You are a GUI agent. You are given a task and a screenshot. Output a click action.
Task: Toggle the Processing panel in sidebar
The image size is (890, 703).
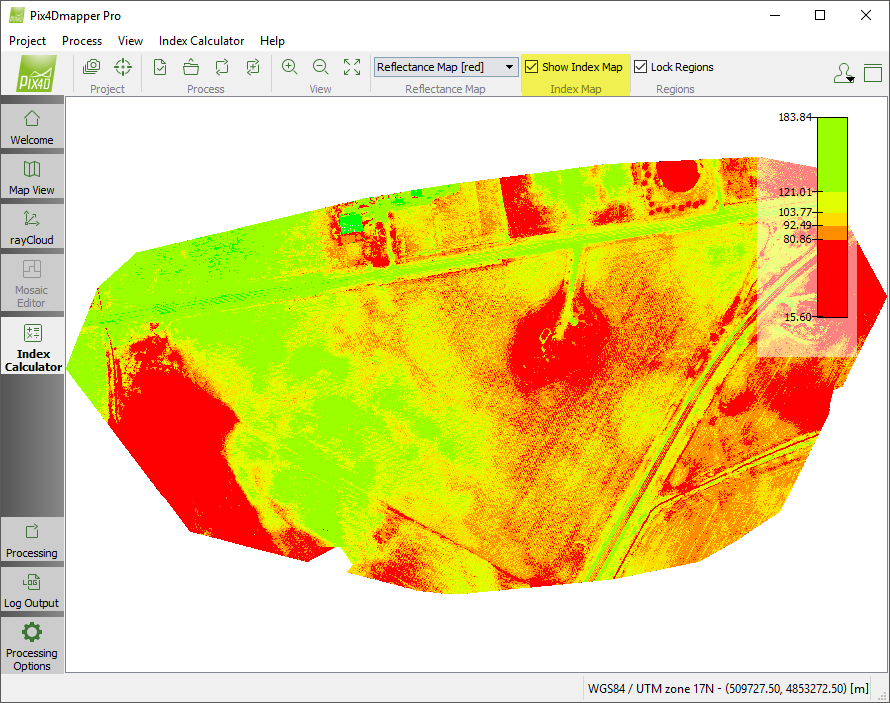[32, 540]
